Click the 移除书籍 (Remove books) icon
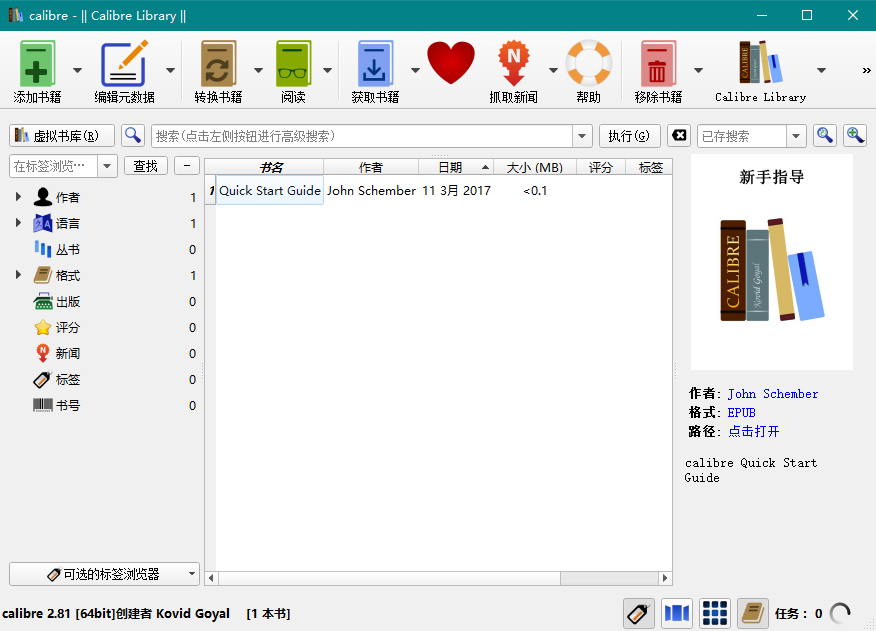Screen dimensions: 876x631 (658, 63)
